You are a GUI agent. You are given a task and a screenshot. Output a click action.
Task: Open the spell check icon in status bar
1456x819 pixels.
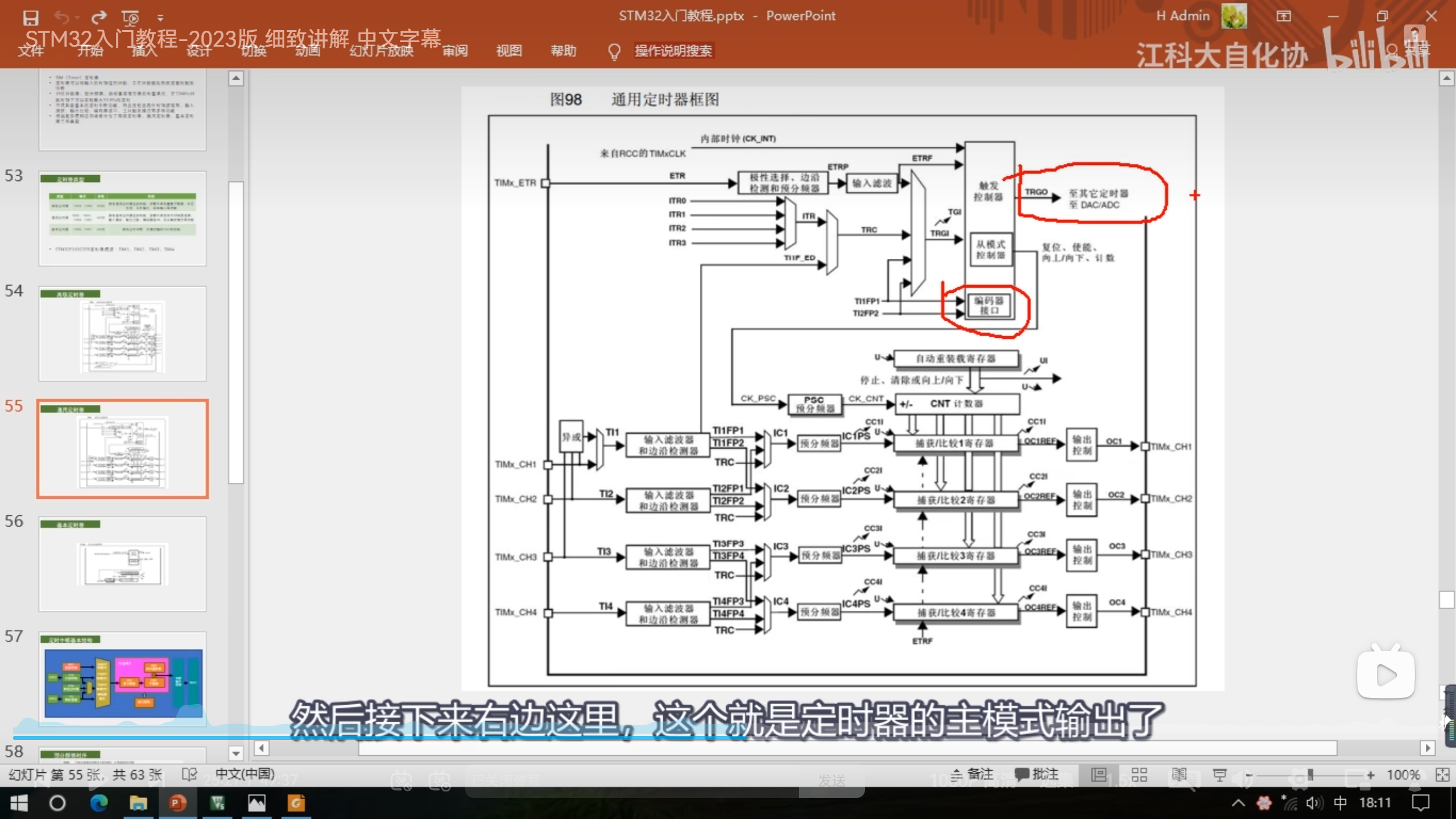[x=189, y=775]
